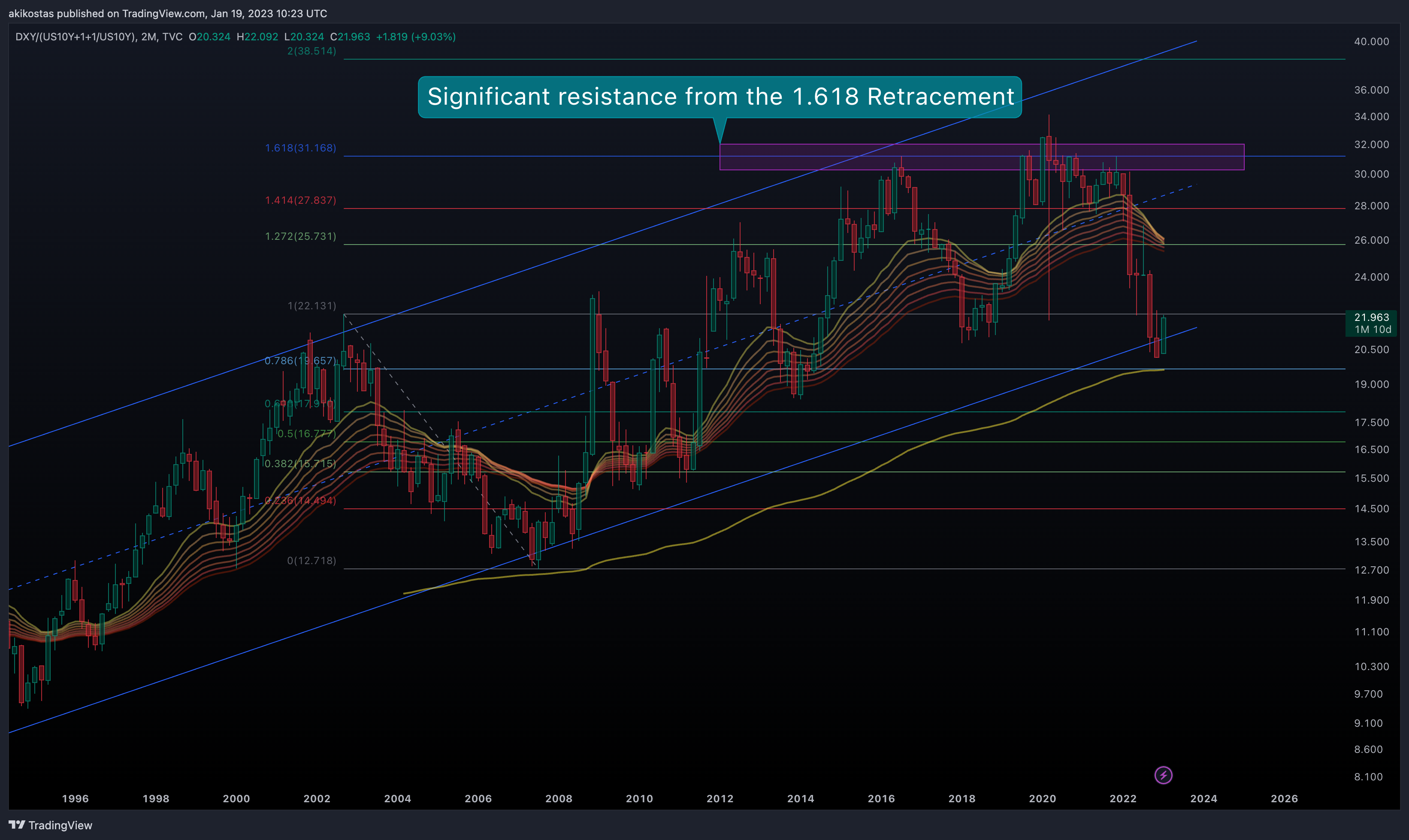
Task: Click the 36.000 price axis label
Action: tap(1371, 90)
